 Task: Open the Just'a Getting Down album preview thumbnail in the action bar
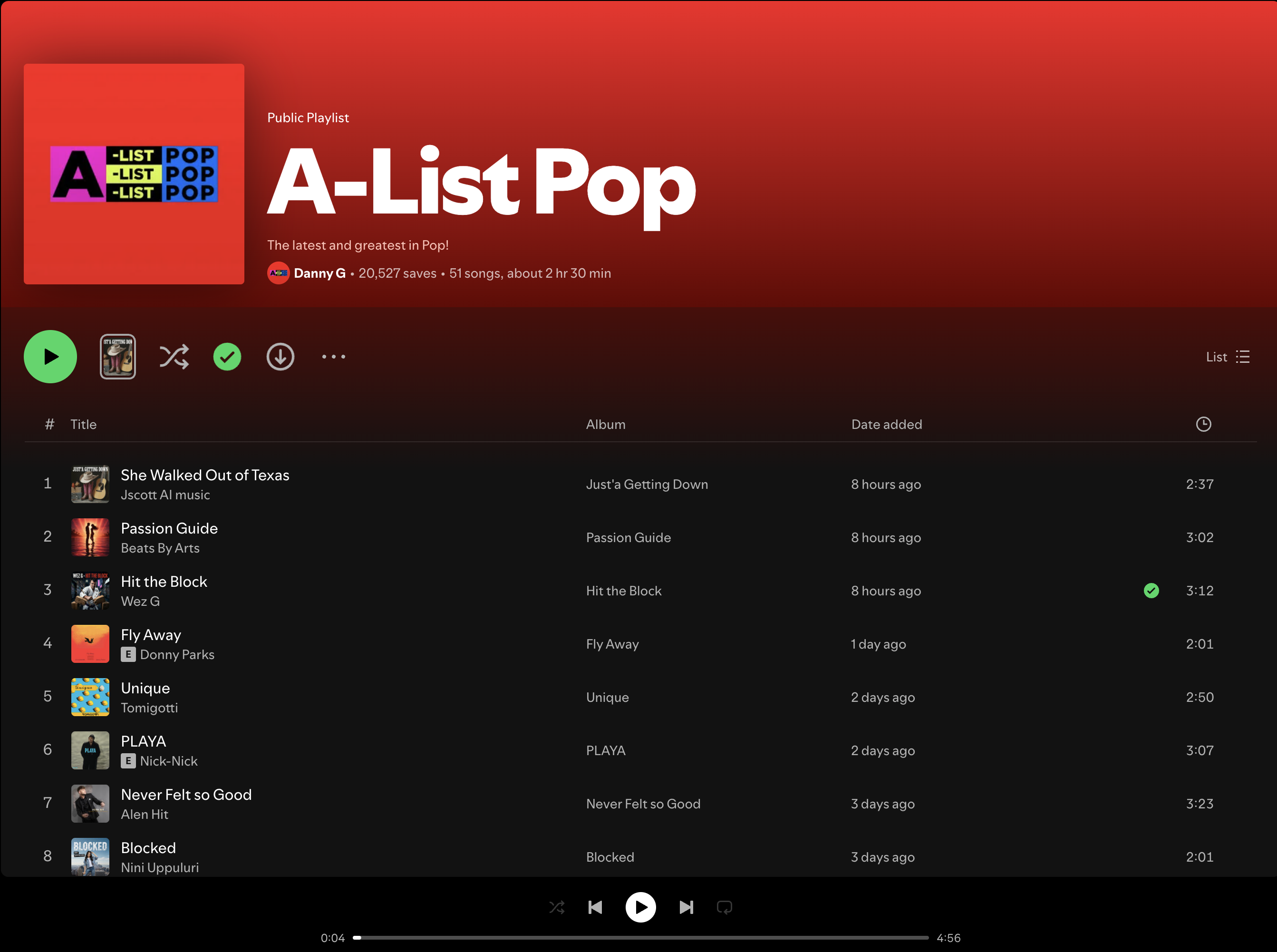tap(117, 357)
